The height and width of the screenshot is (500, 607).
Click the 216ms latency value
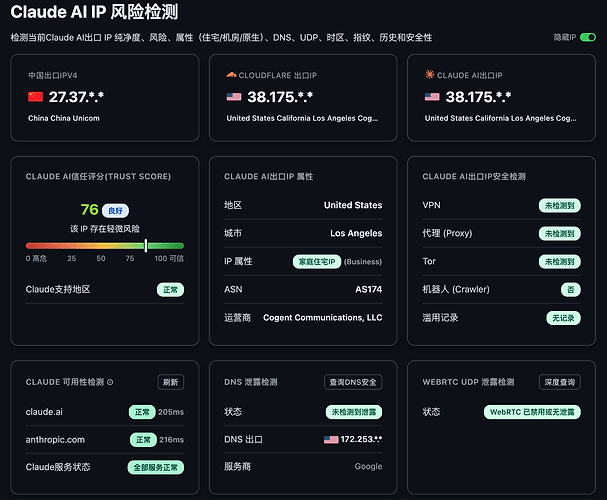(x=171, y=440)
